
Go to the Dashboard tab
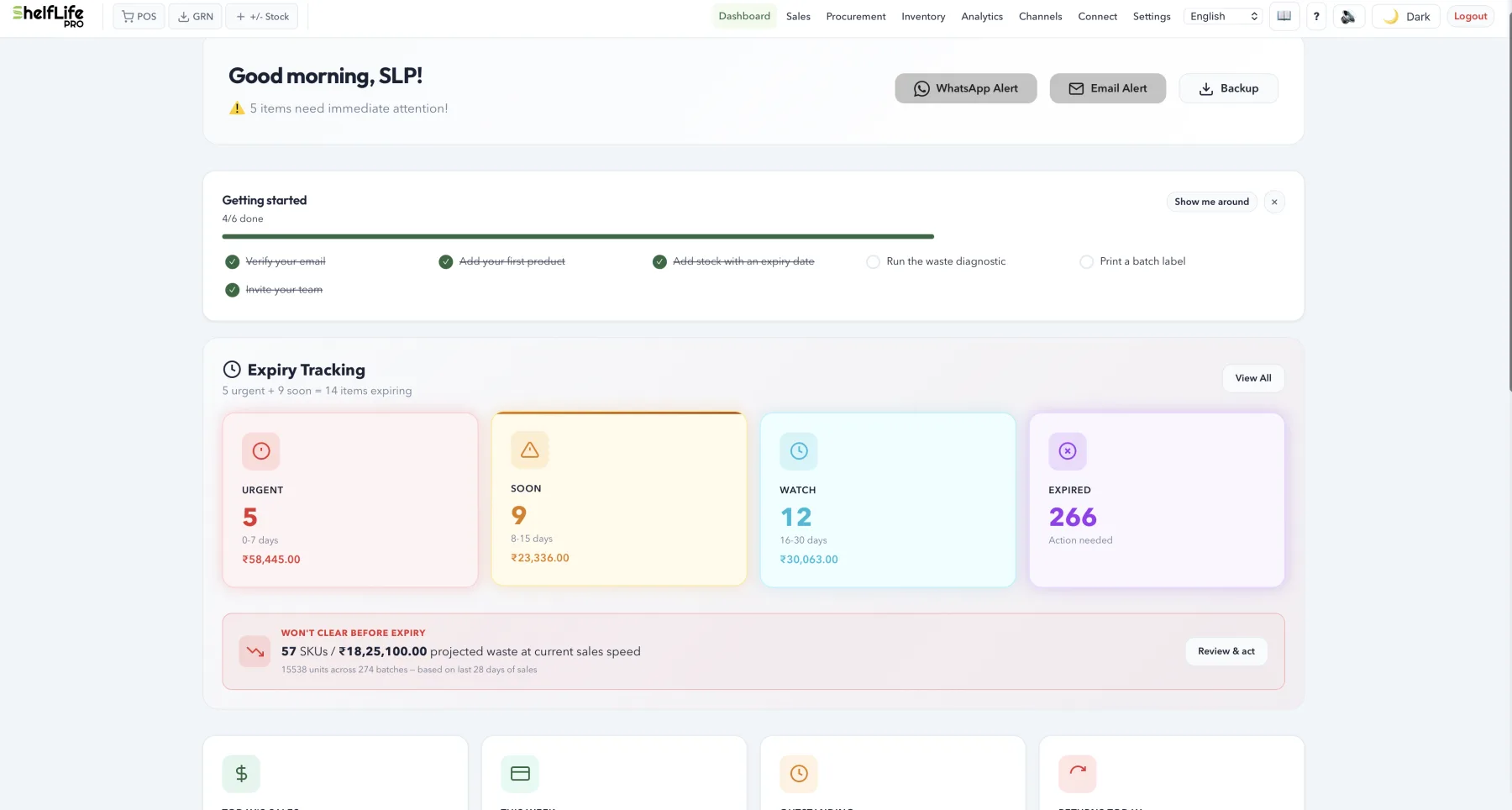(744, 16)
